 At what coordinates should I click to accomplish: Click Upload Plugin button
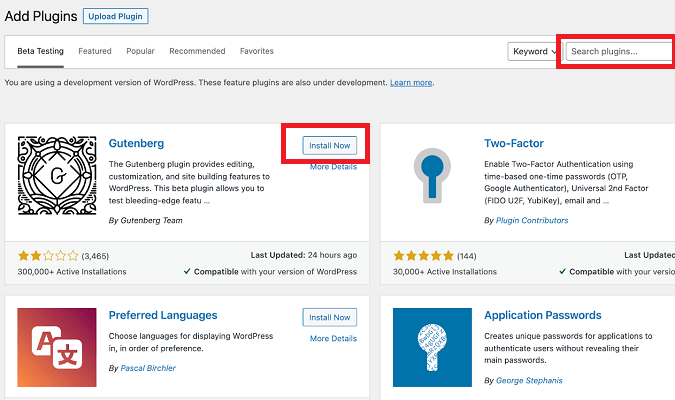(115, 16)
